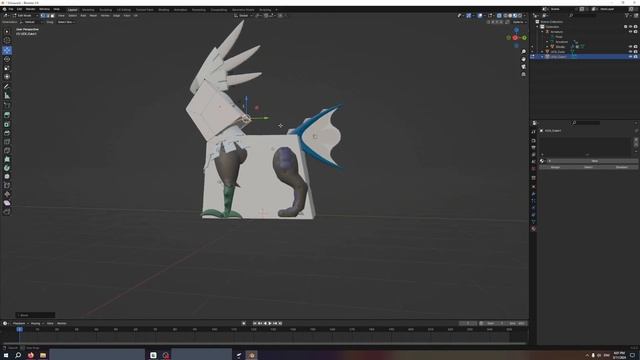Open the Material properties tab icon
640x360 pixels.
533,229
